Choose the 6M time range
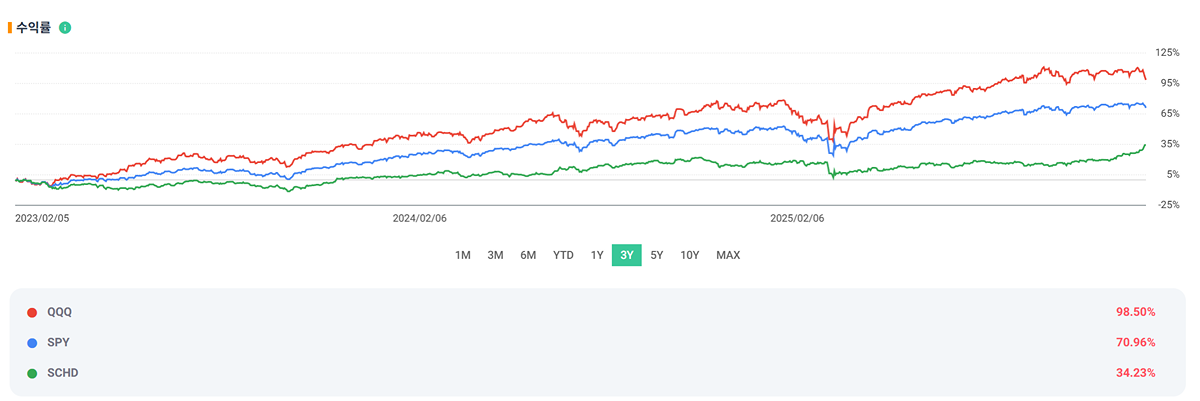The image size is (1200, 401). point(528,255)
